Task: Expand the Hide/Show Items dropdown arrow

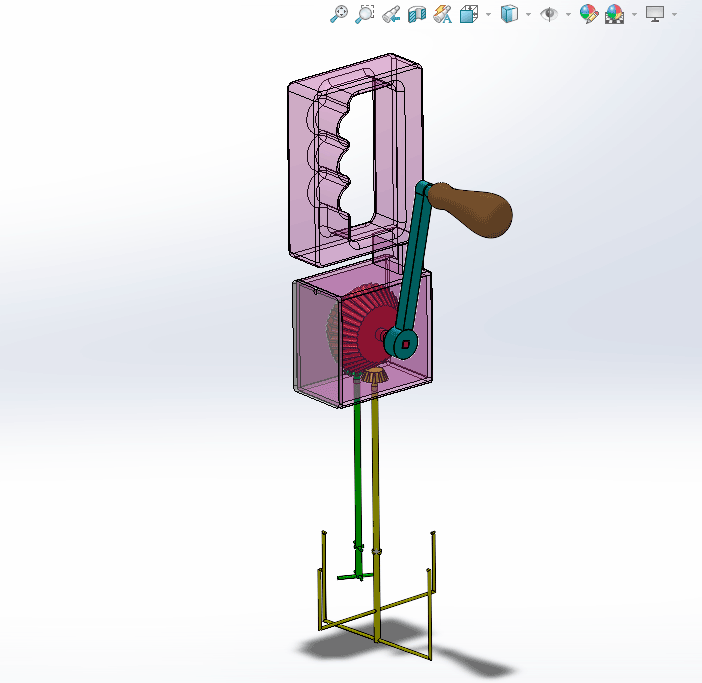Action: click(x=568, y=14)
